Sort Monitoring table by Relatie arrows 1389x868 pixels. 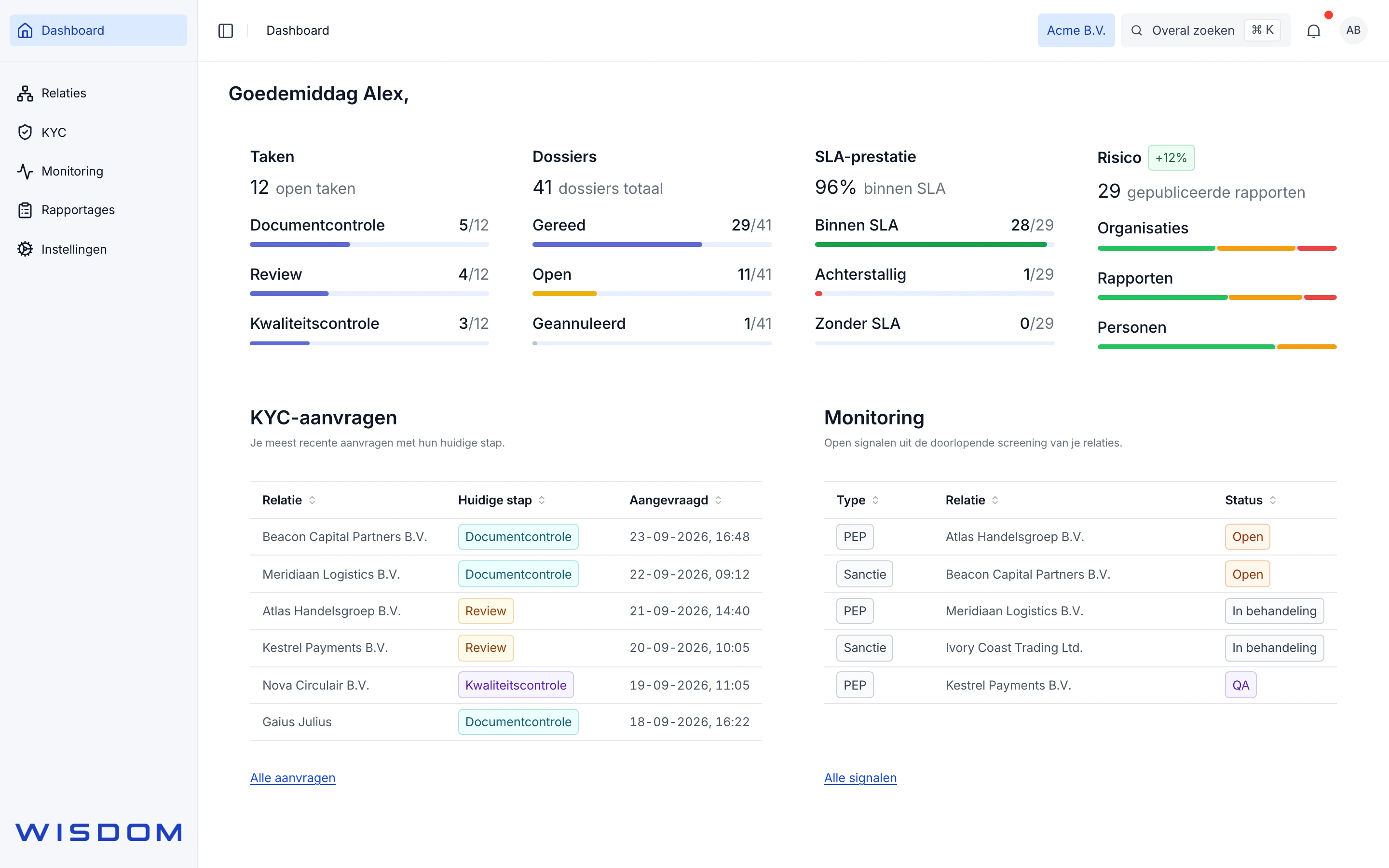(994, 500)
